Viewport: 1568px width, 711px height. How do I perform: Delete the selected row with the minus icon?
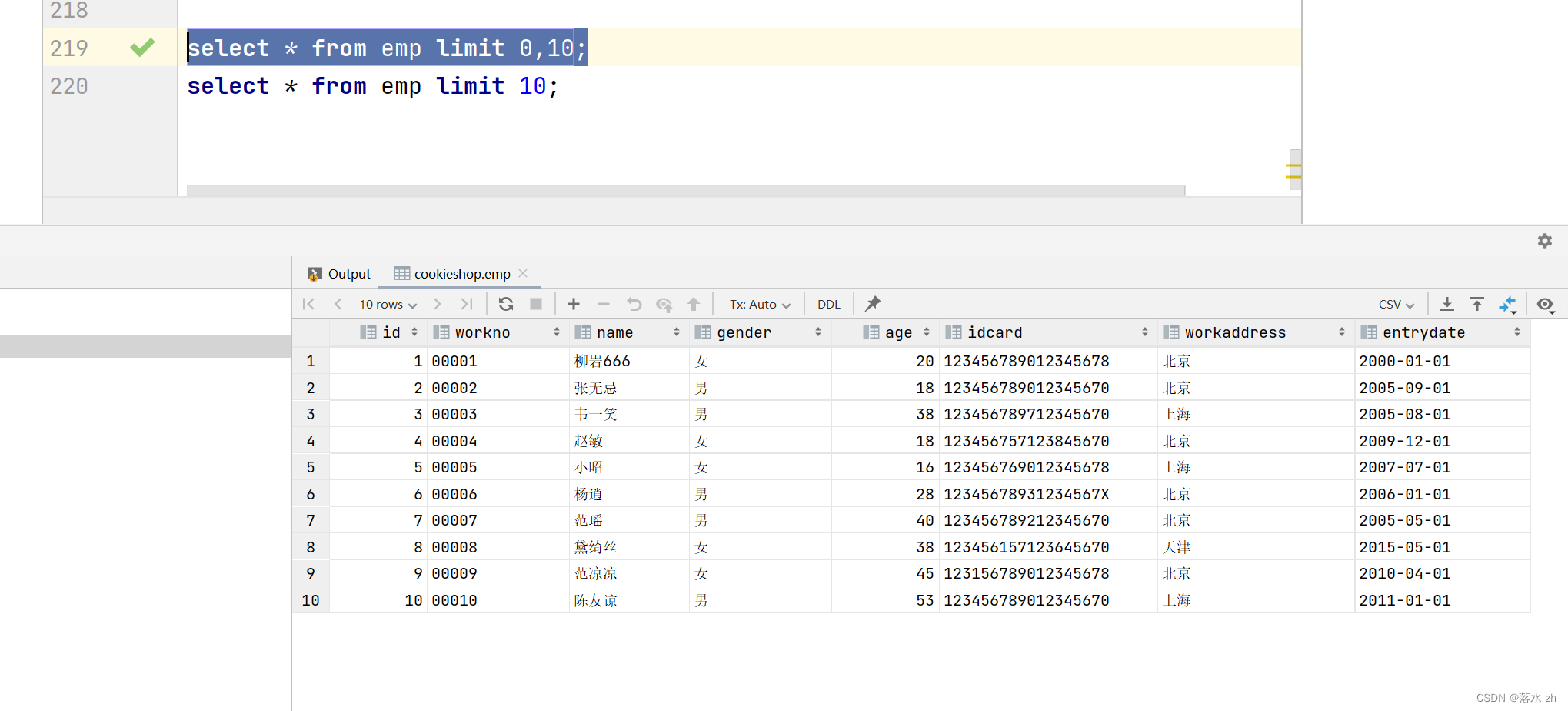(x=604, y=304)
